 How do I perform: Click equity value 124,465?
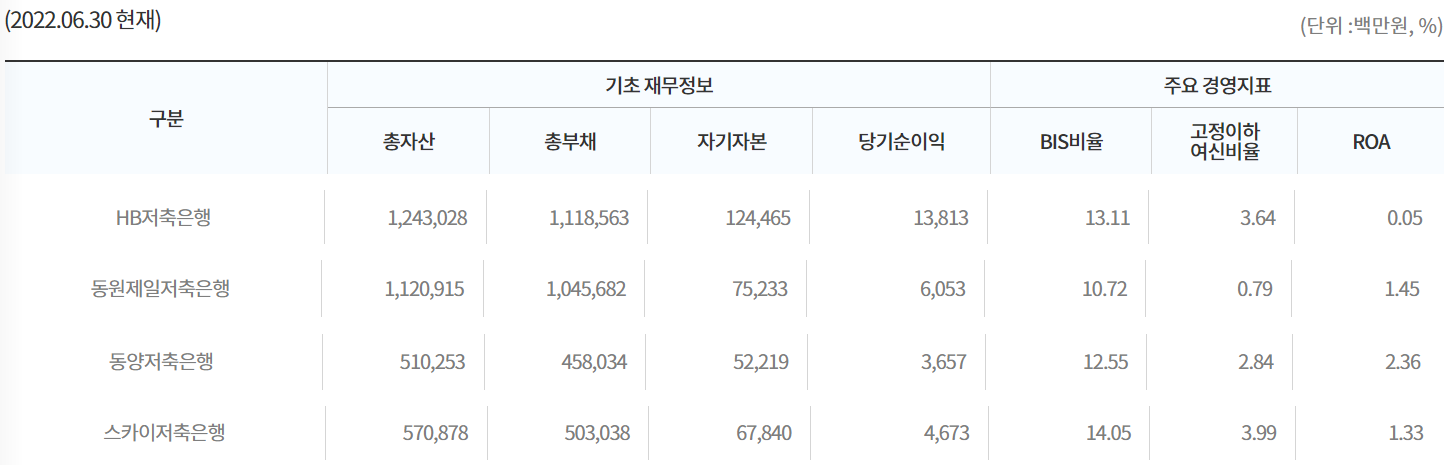758,217
